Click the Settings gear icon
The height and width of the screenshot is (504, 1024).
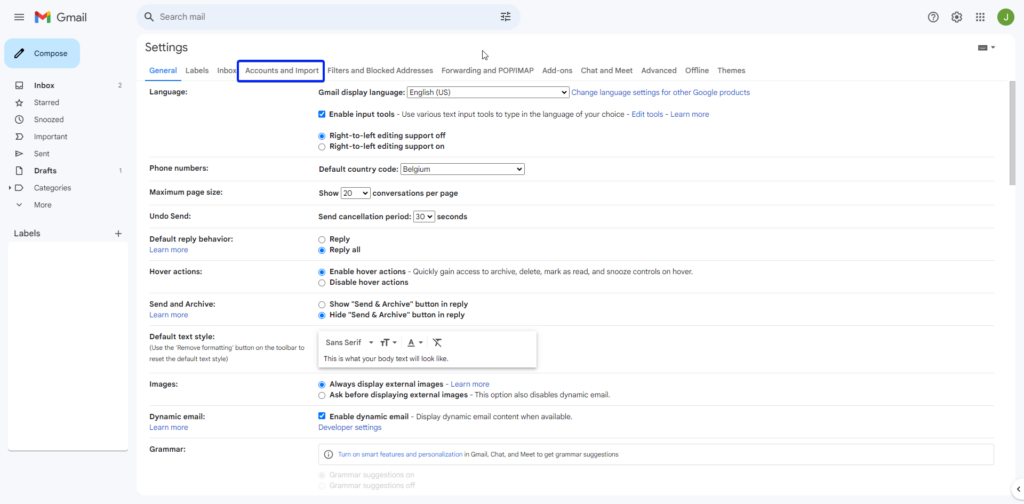pyautogui.click(x=957, y=17)
